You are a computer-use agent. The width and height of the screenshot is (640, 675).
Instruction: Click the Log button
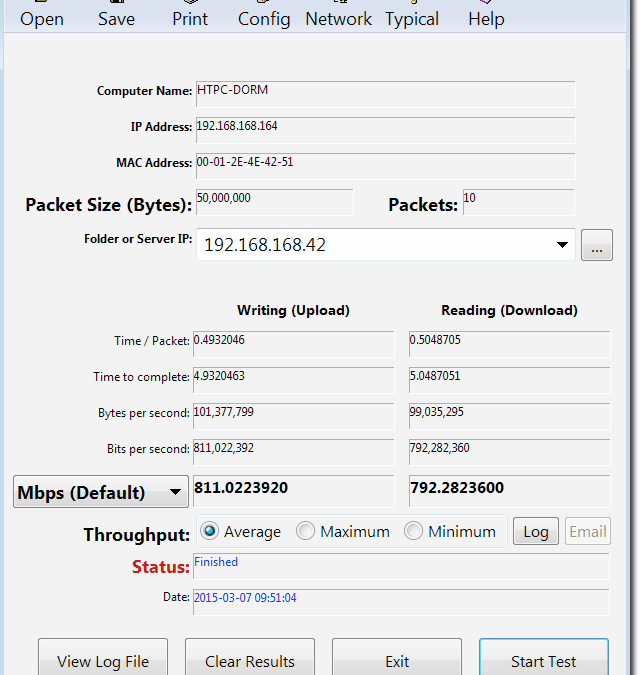(536, 532)
